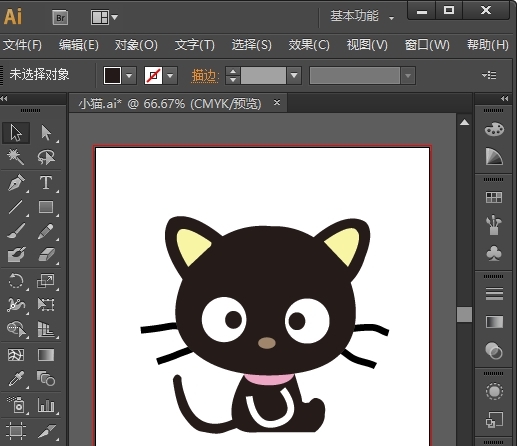Open Adobe Bridge via Br icon
This screenshot has width=517, height=446.
(x=60, y=17)
